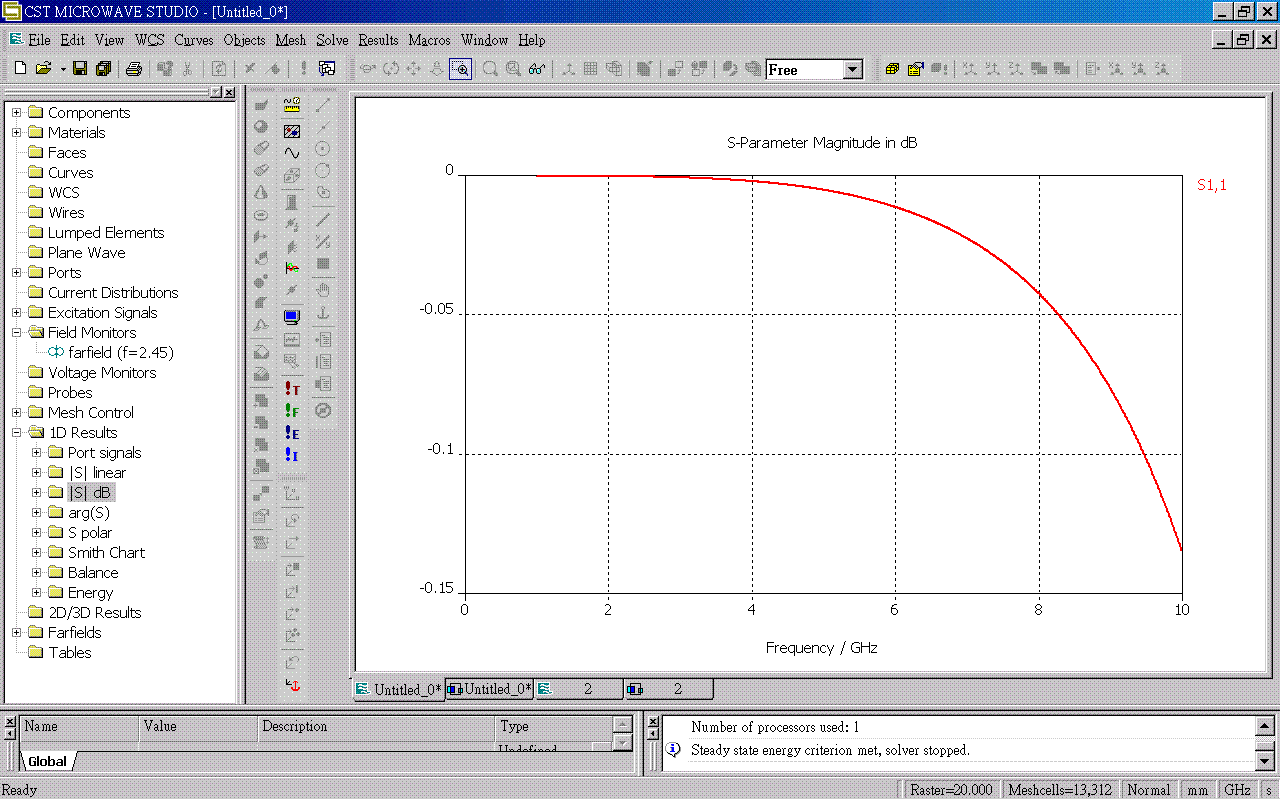
Task: Open view options binoculars icon
Action: pos(537,69)
